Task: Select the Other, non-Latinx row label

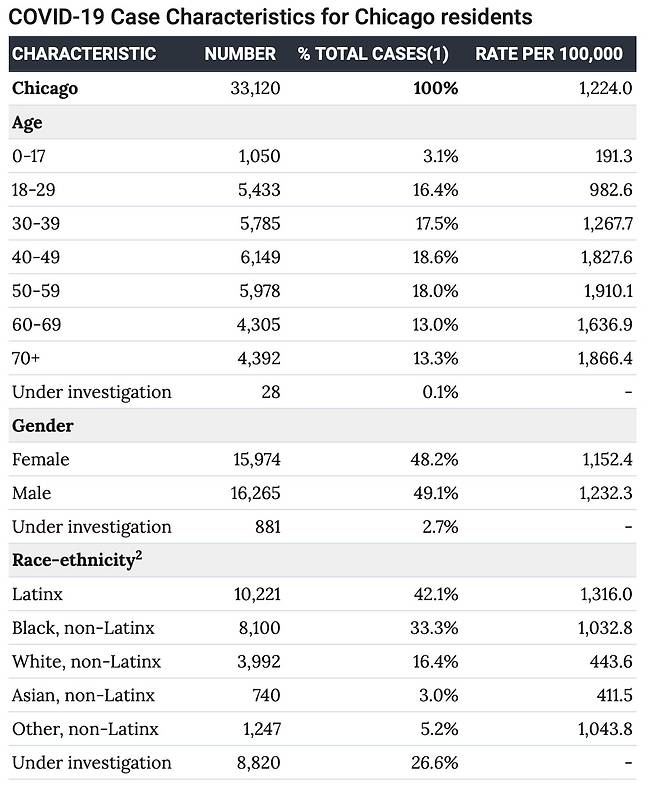Action: 86,729
